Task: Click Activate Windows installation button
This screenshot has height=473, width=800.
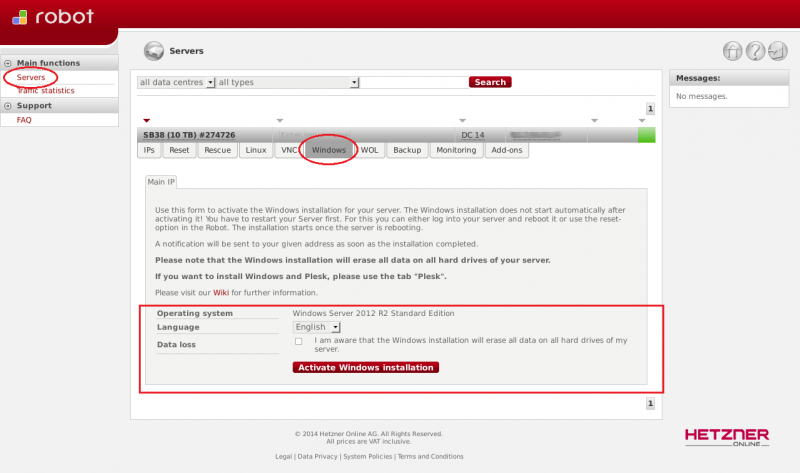Action: (366, 367)
